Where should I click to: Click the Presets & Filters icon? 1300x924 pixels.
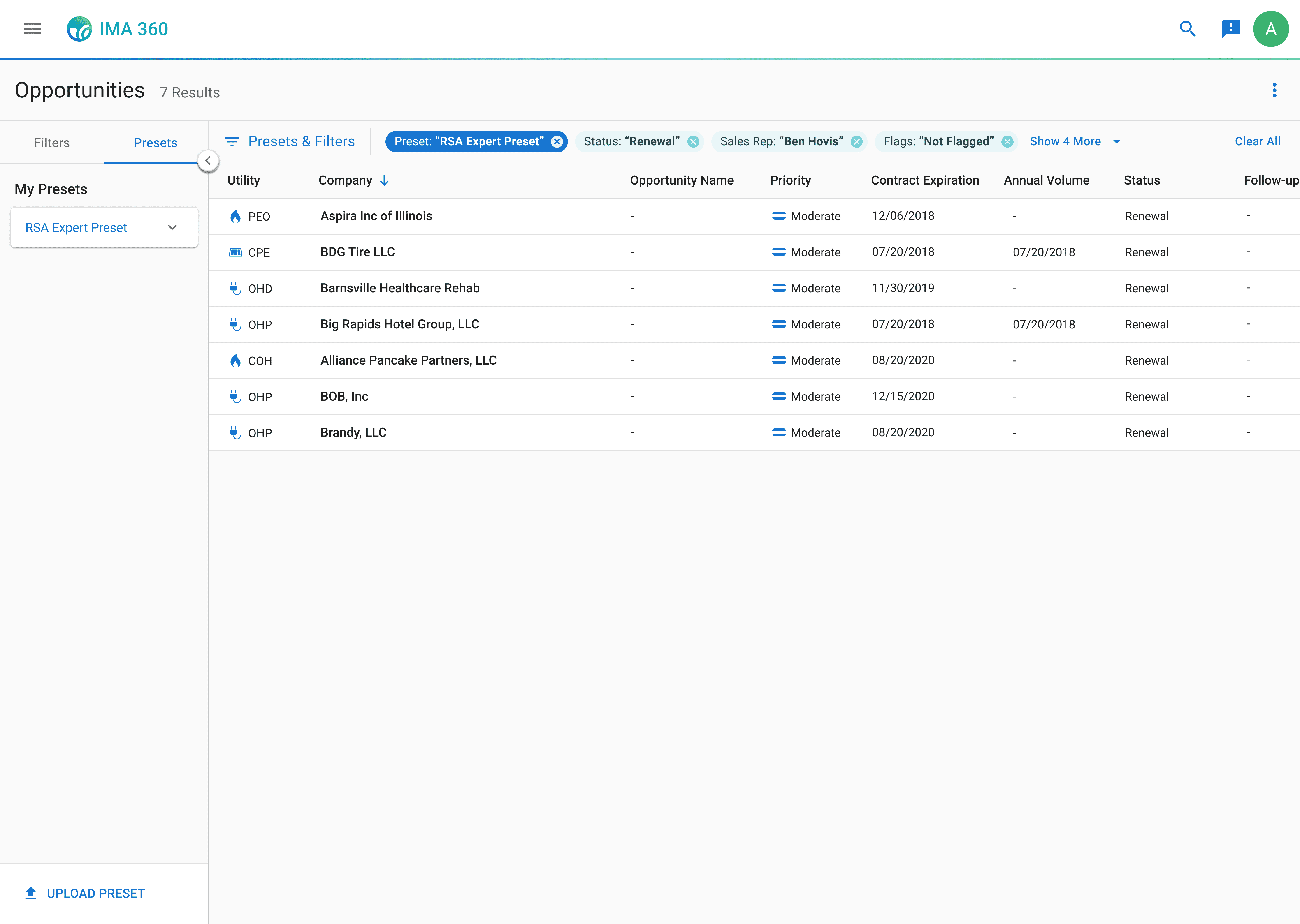coord(232,142)
